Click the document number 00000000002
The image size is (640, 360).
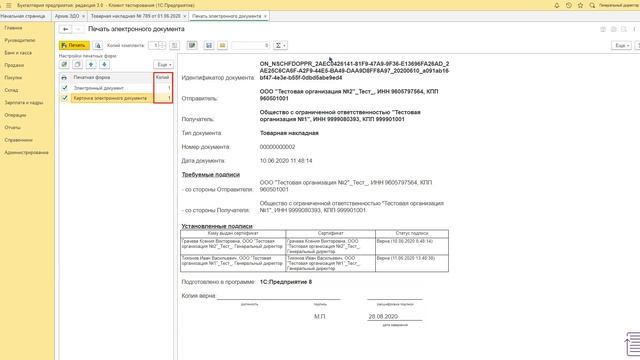point(277,147)
